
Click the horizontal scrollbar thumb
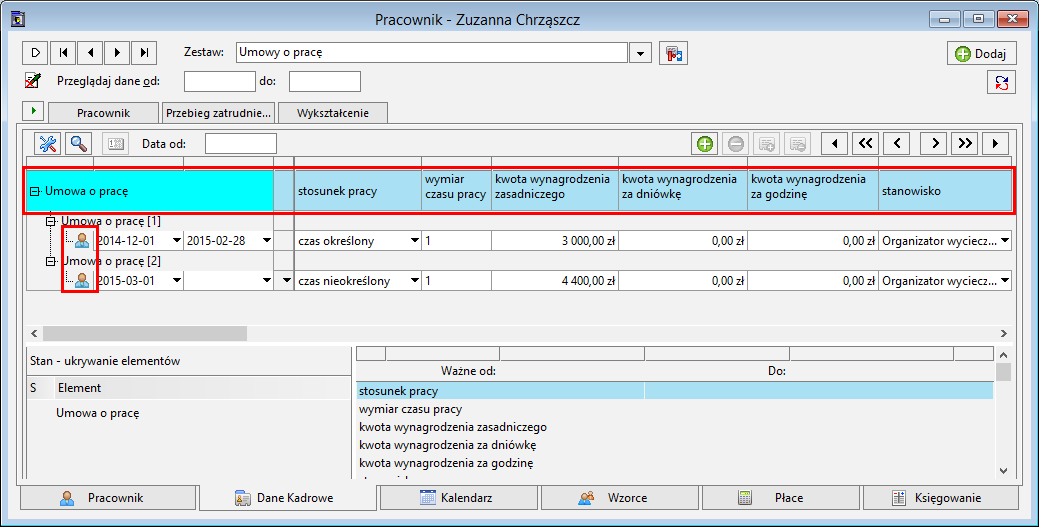(x=145, y=333)
